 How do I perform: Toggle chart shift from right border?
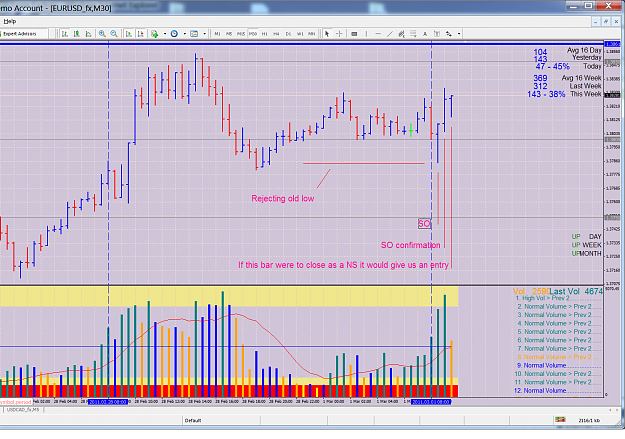click(x=141, y=34)
